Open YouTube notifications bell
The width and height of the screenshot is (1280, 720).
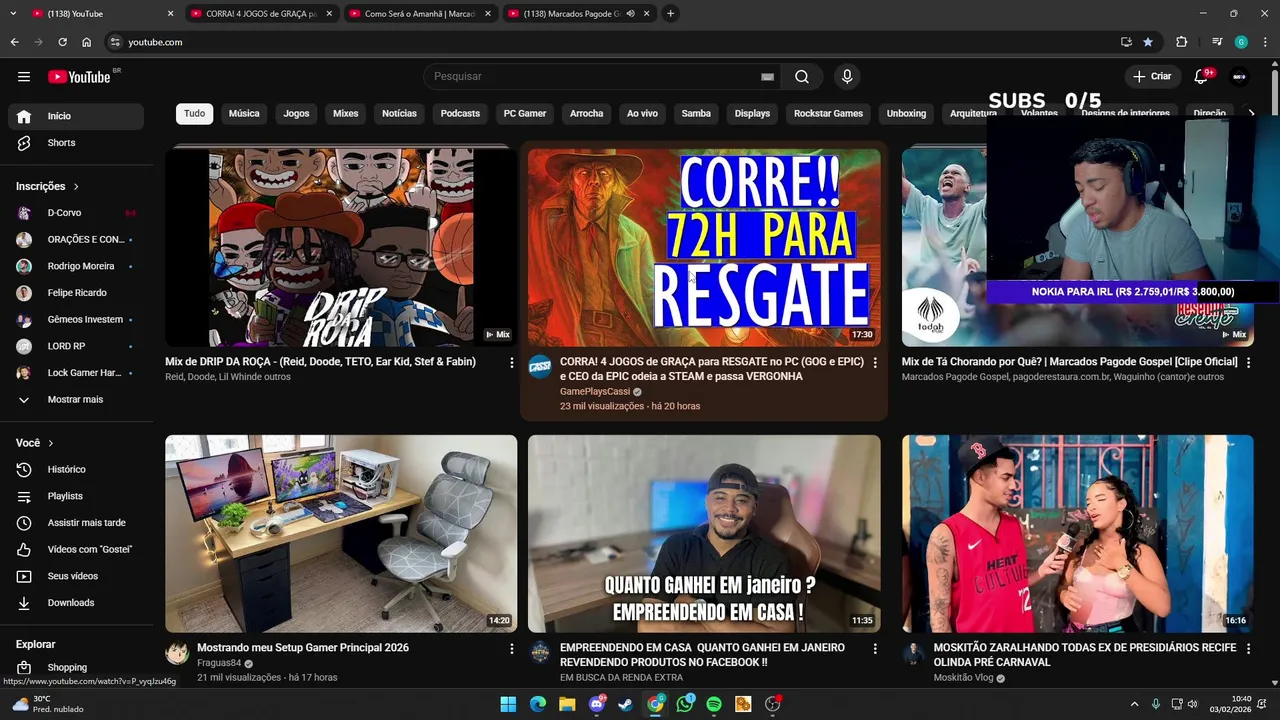pos(1202,77)
